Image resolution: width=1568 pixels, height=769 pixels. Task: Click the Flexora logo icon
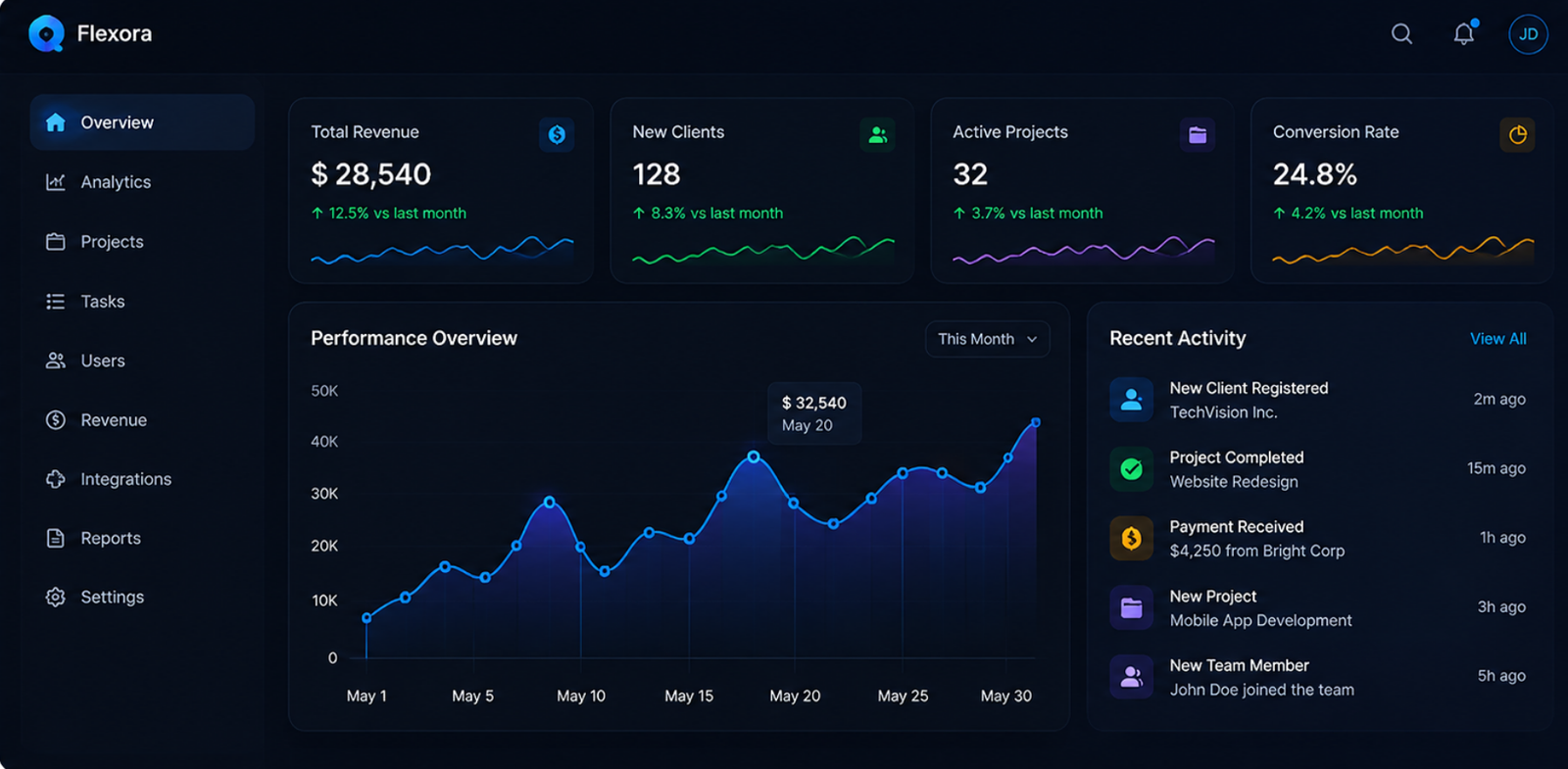pyautogui.click(x=46, y=34)
